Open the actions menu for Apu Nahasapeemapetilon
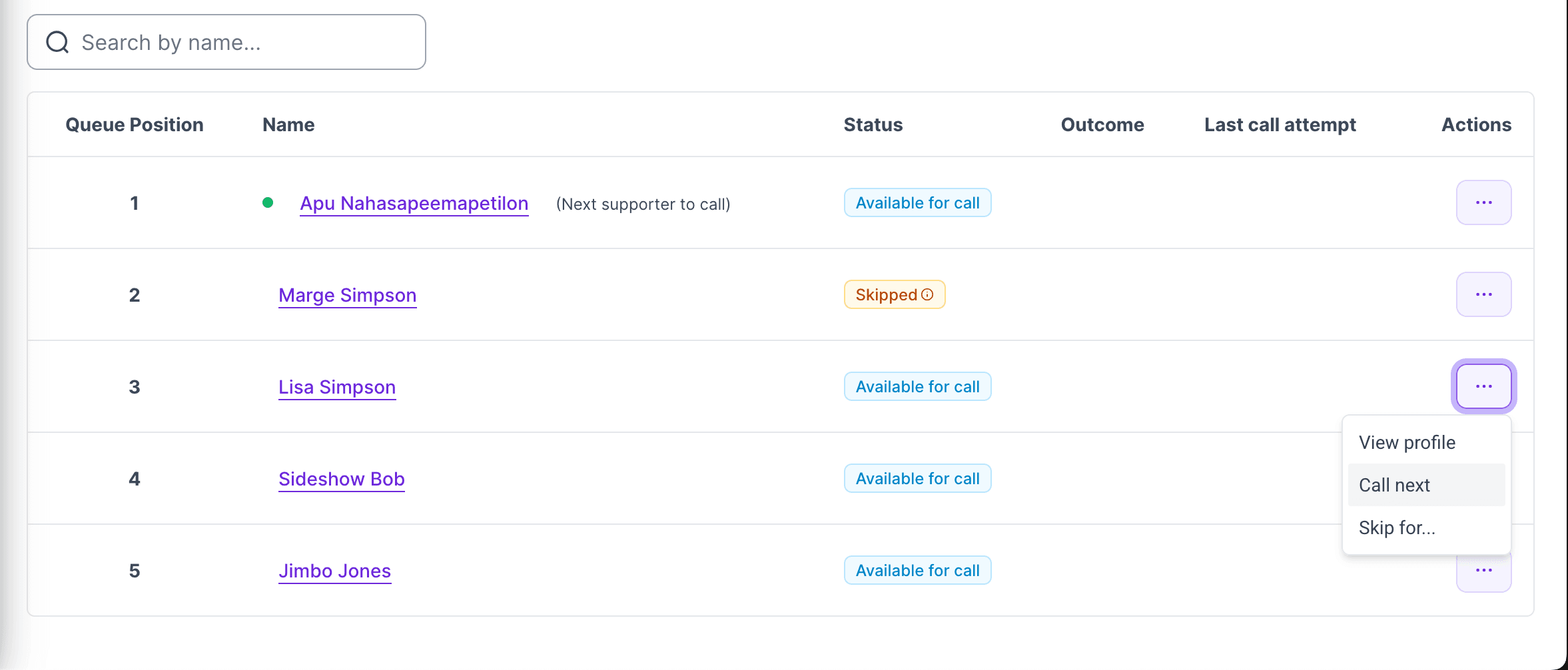This screenshot has height=670, width=1568. click(1483, 202)
